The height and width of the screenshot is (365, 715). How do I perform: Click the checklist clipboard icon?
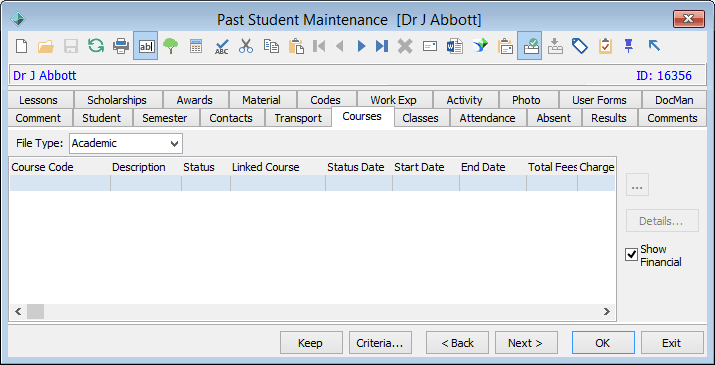(605, 46)
